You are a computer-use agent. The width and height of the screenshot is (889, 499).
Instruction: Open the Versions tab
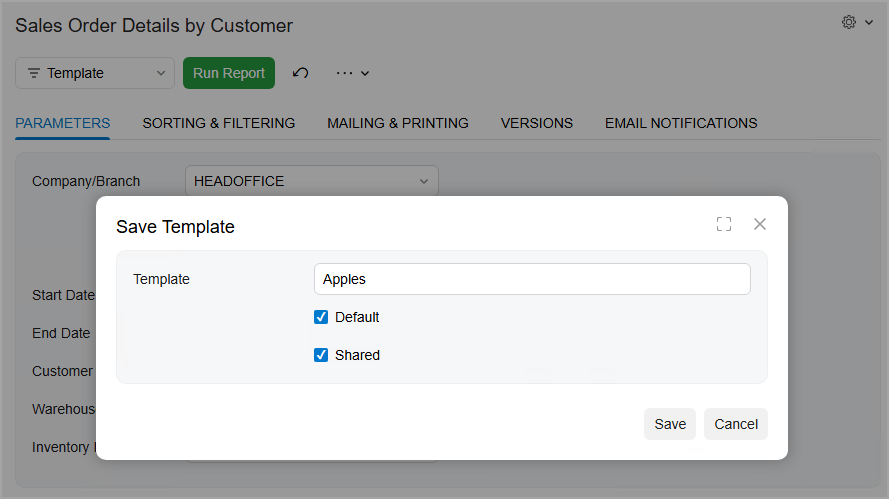tap(536, 123)
